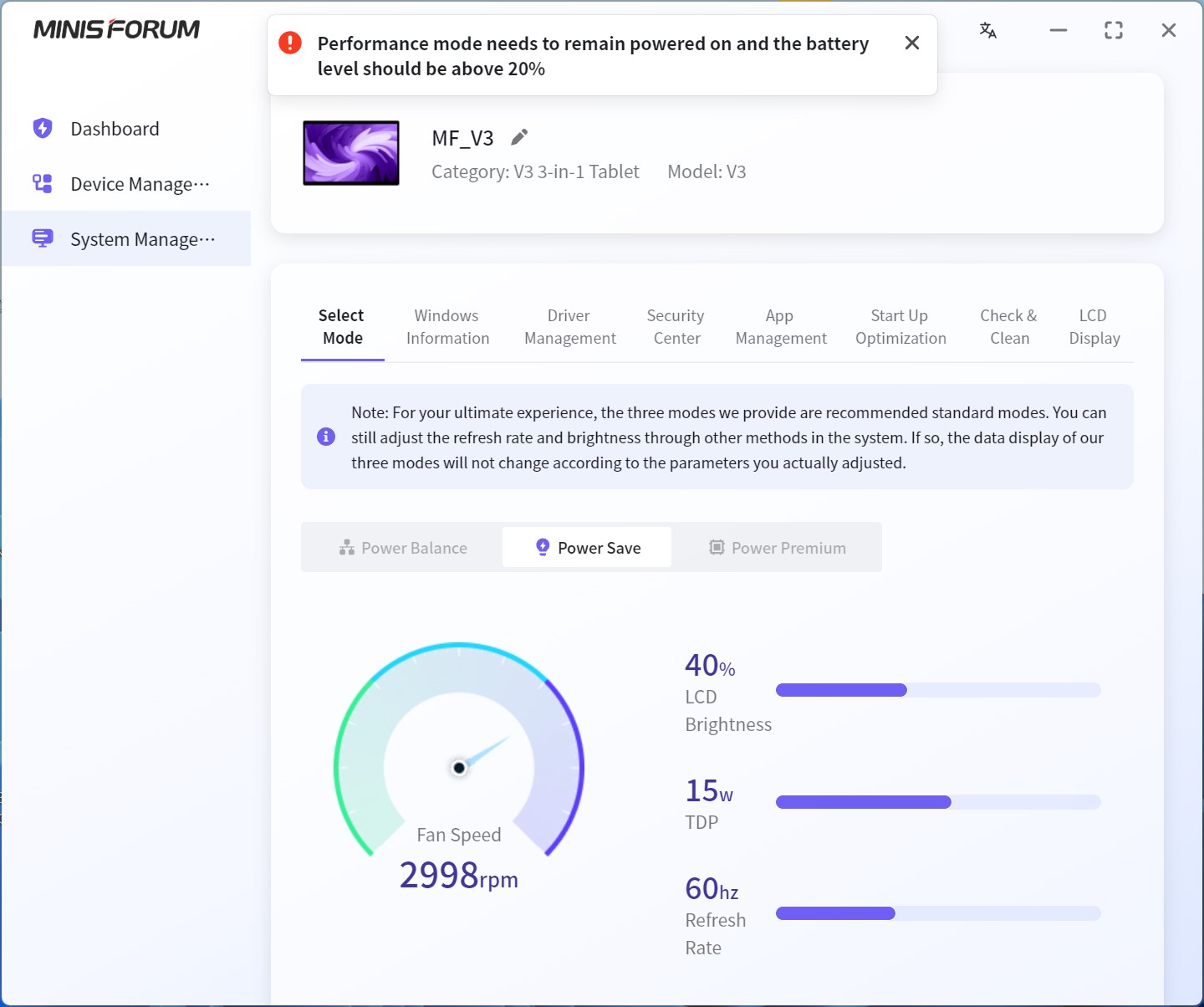This screenshot has height=1007, width=1204.
Task: Dismiss the performance mode warning notification
Action: click(x=912, y=43)
